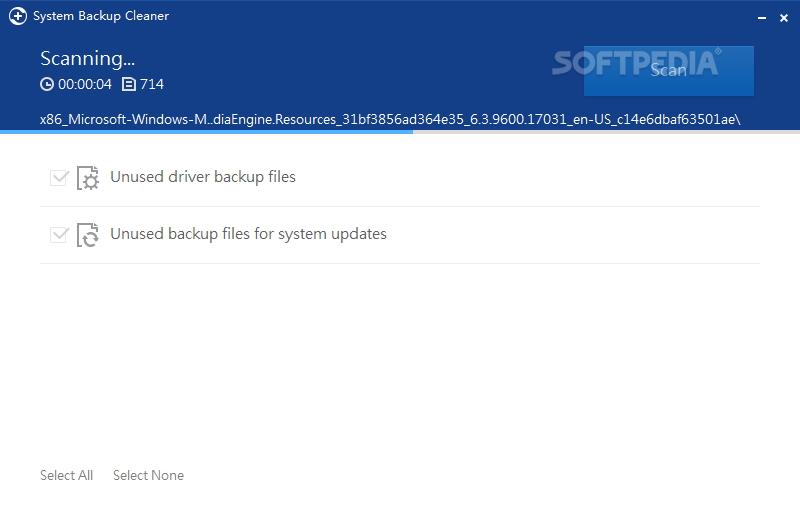The image size is (800, 512).
Task: Click the 714 scanned files count
Action: pos(152,84)
